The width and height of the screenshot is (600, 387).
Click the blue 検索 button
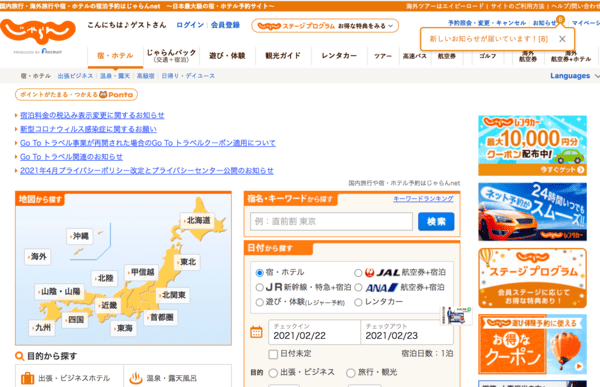coord(436,221)
